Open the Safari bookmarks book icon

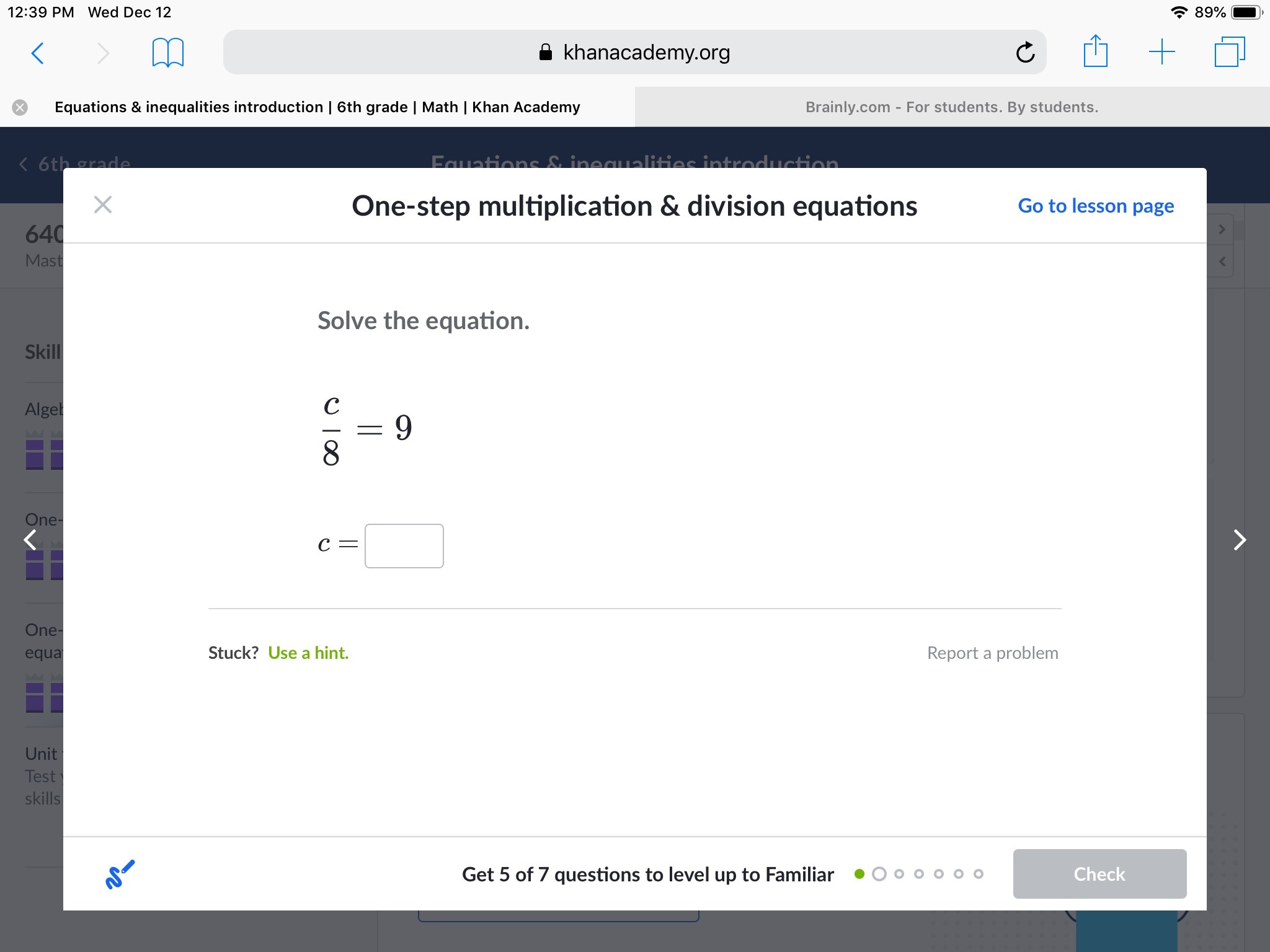[x=167, y=53]
